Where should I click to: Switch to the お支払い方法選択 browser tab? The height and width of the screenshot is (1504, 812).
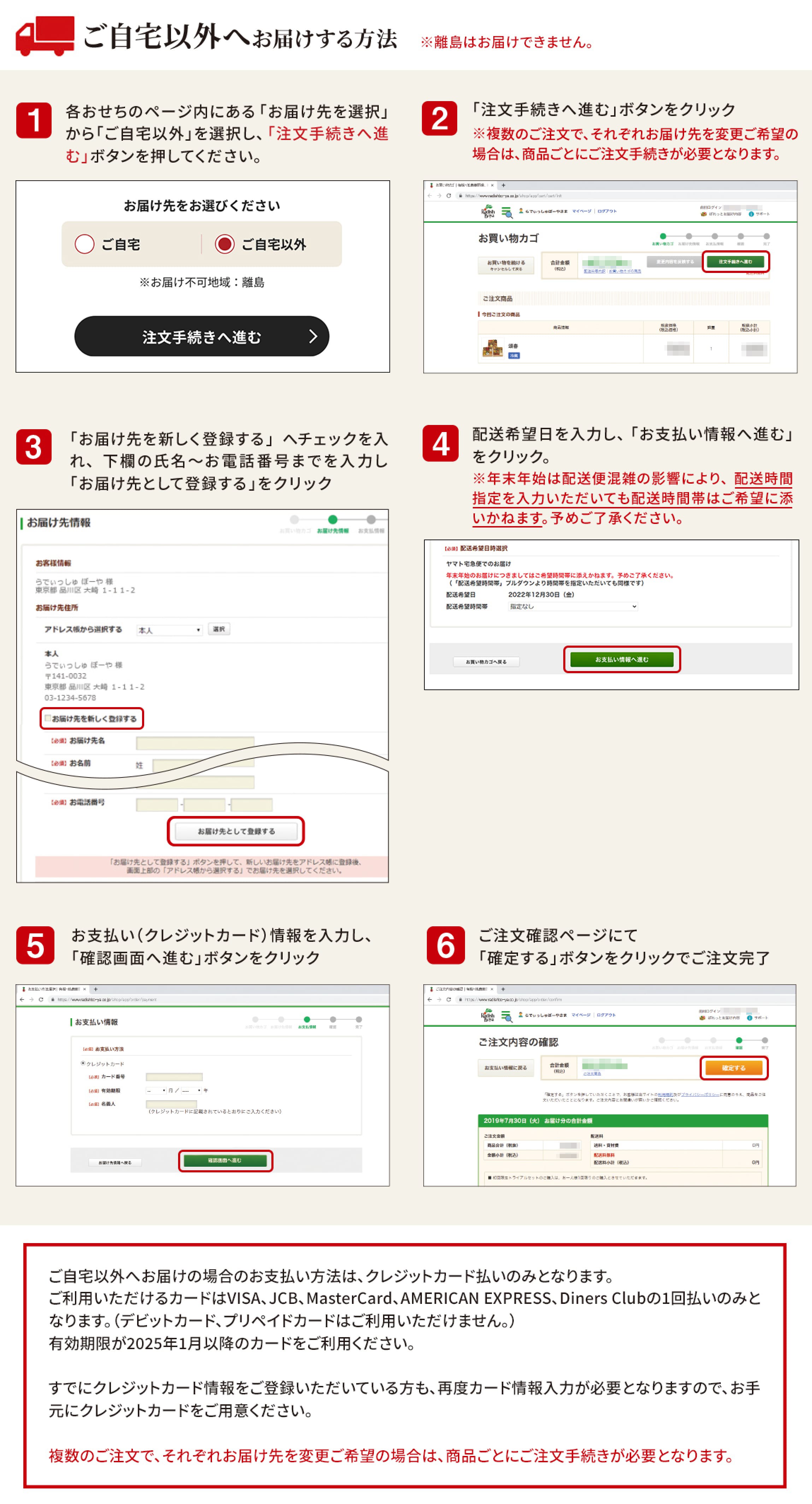(53, 989)
